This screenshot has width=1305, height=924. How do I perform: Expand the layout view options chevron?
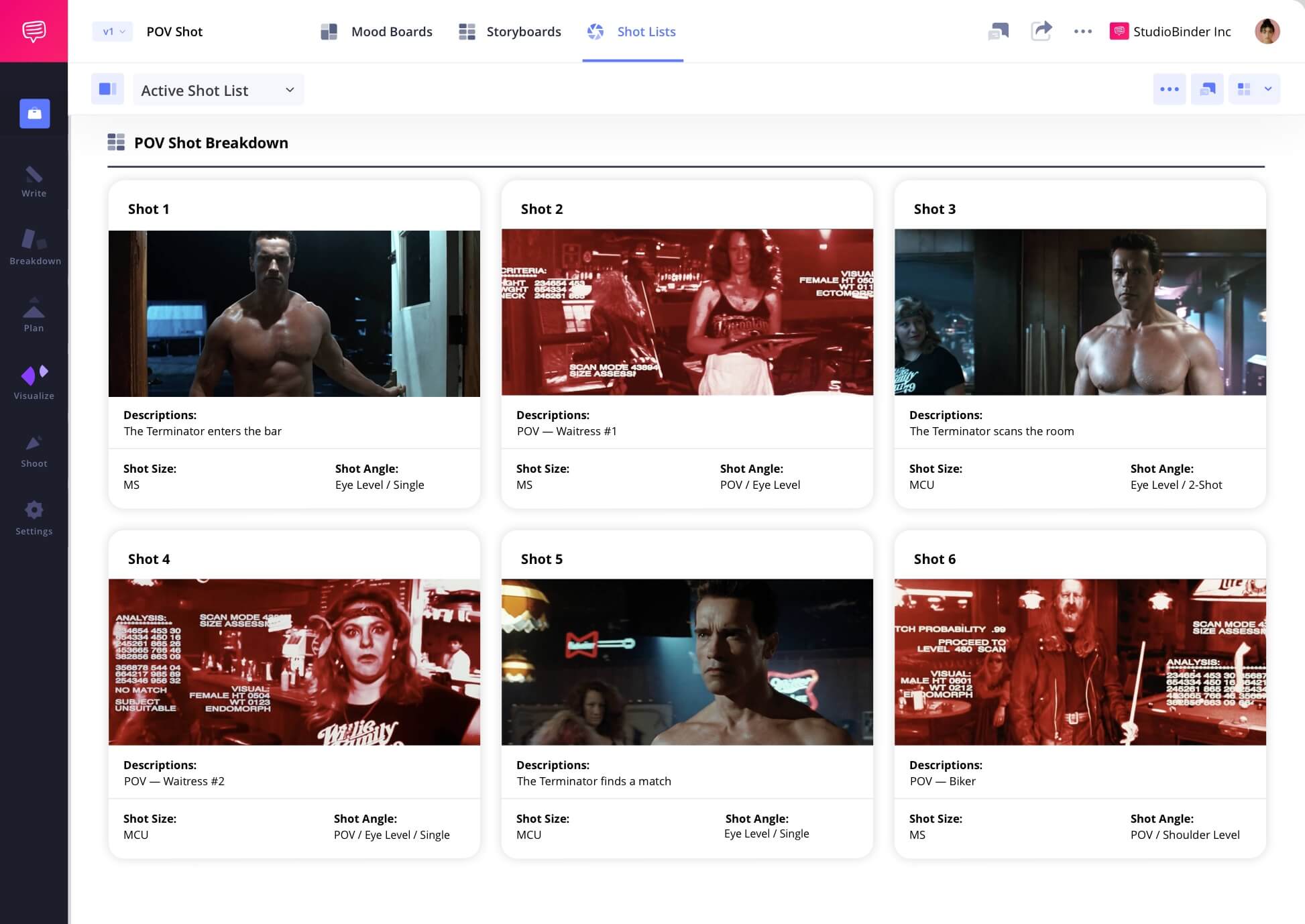point(1267,89)
